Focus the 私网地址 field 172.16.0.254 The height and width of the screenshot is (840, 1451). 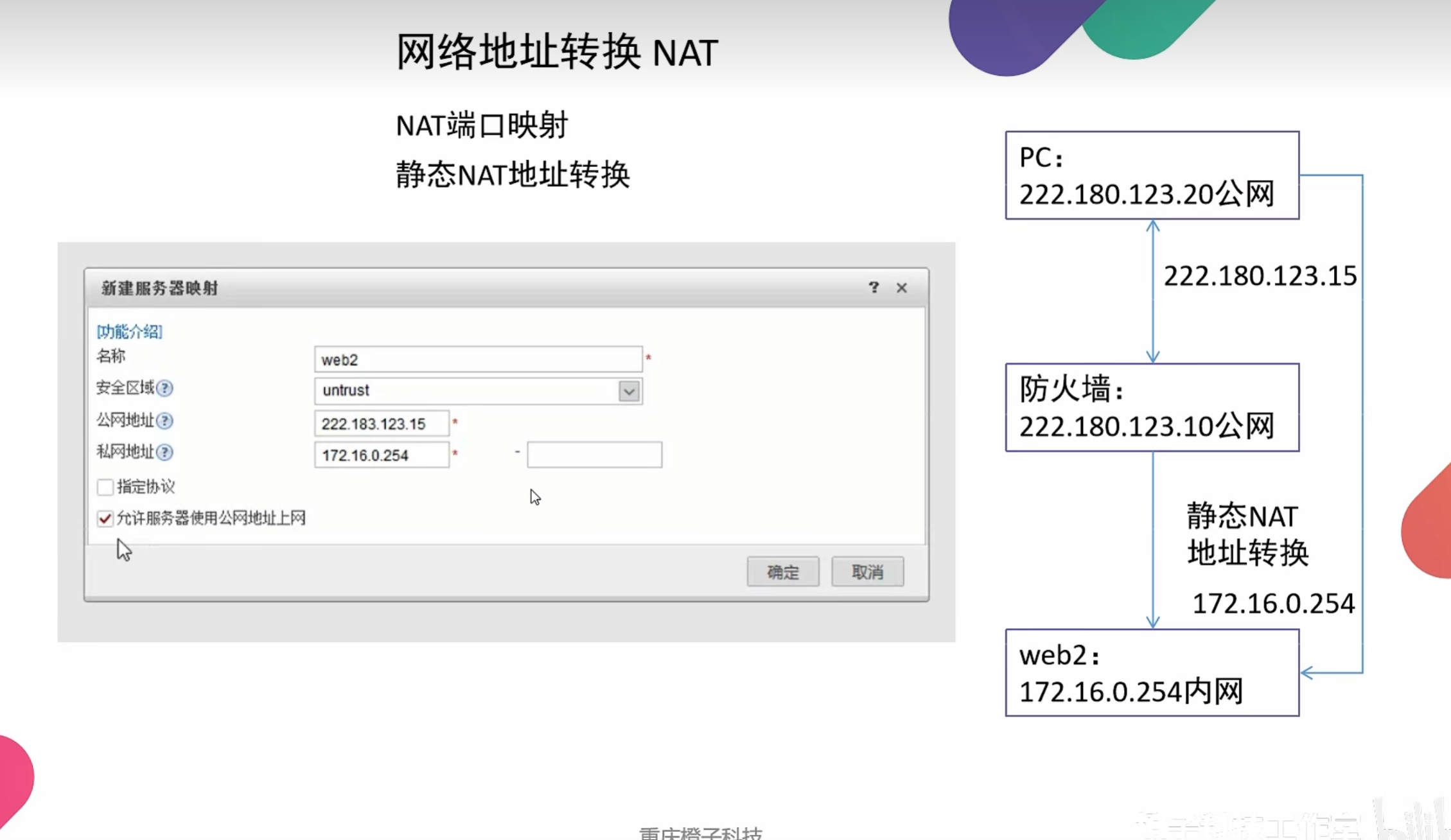click(382, 455)
